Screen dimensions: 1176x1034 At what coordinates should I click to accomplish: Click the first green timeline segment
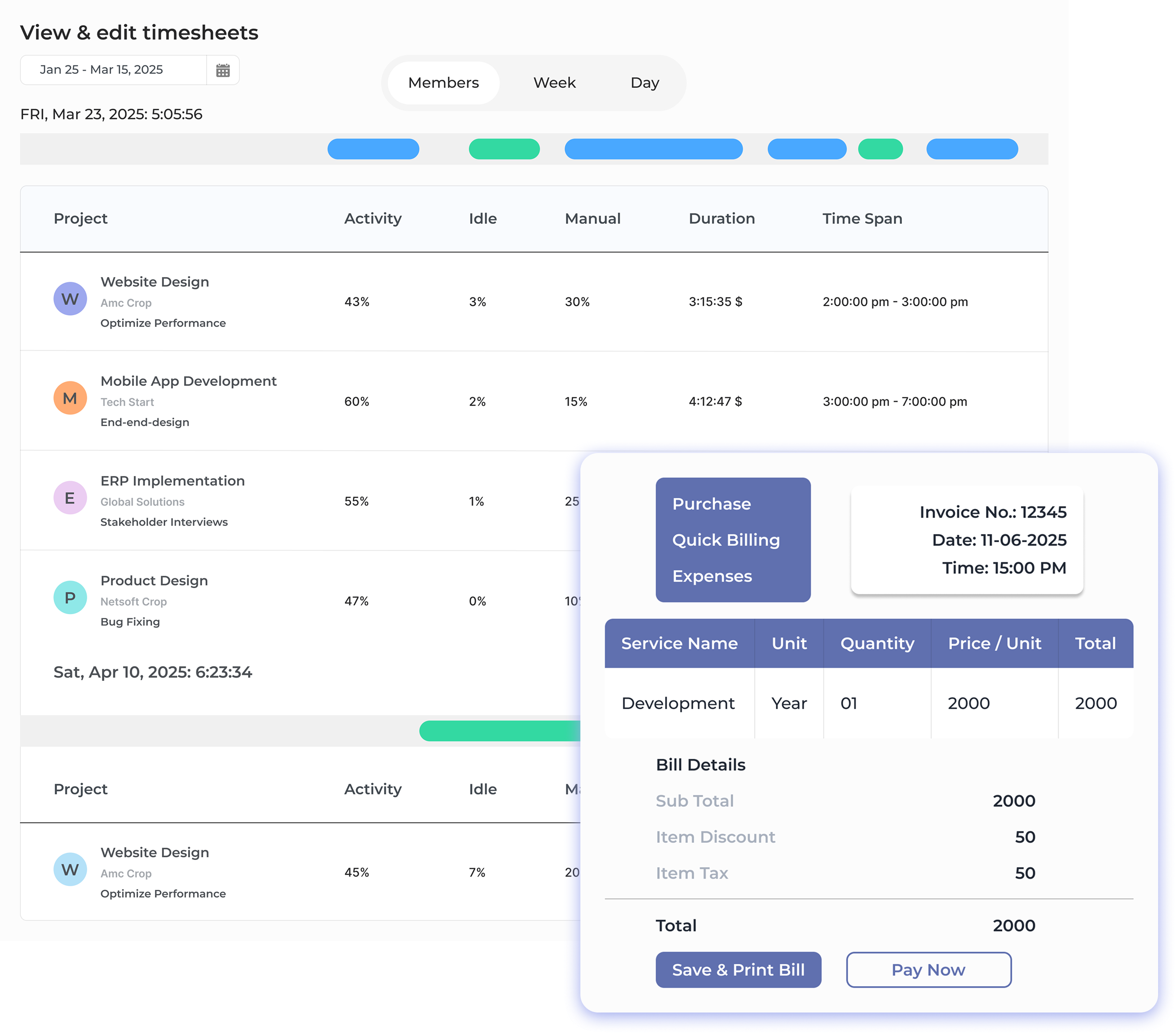[x=504, y=149]
